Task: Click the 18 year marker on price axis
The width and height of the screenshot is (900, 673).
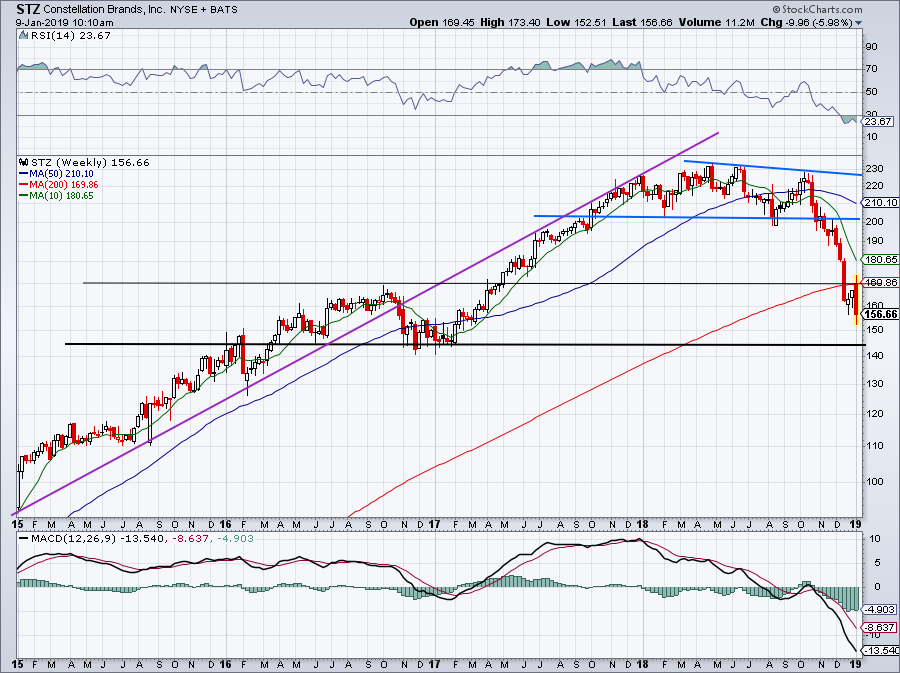Action: click(642, 524)
